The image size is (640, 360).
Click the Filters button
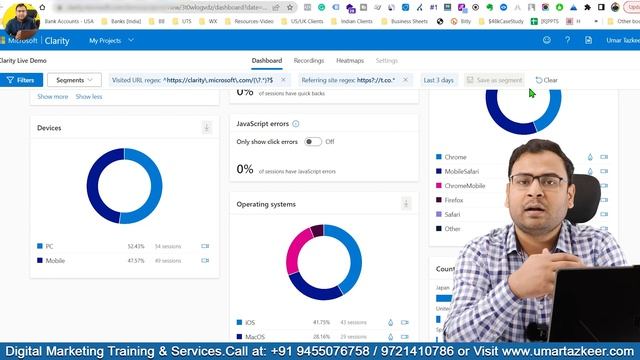pos(21,80)
